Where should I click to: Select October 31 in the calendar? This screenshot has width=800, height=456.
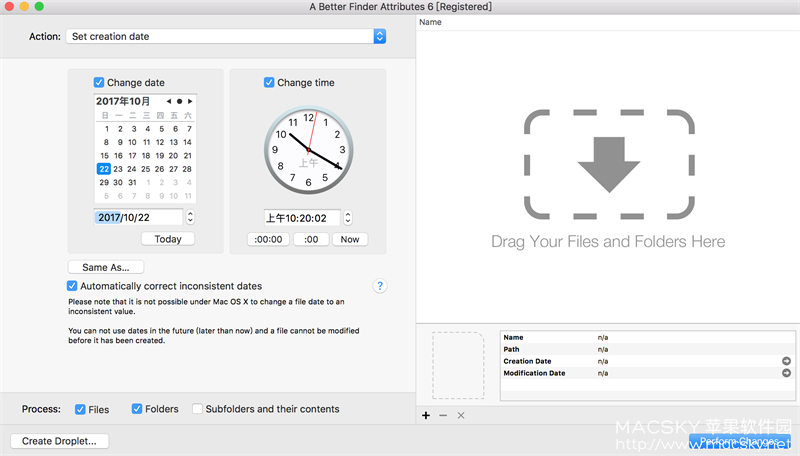tap(132, 182)
